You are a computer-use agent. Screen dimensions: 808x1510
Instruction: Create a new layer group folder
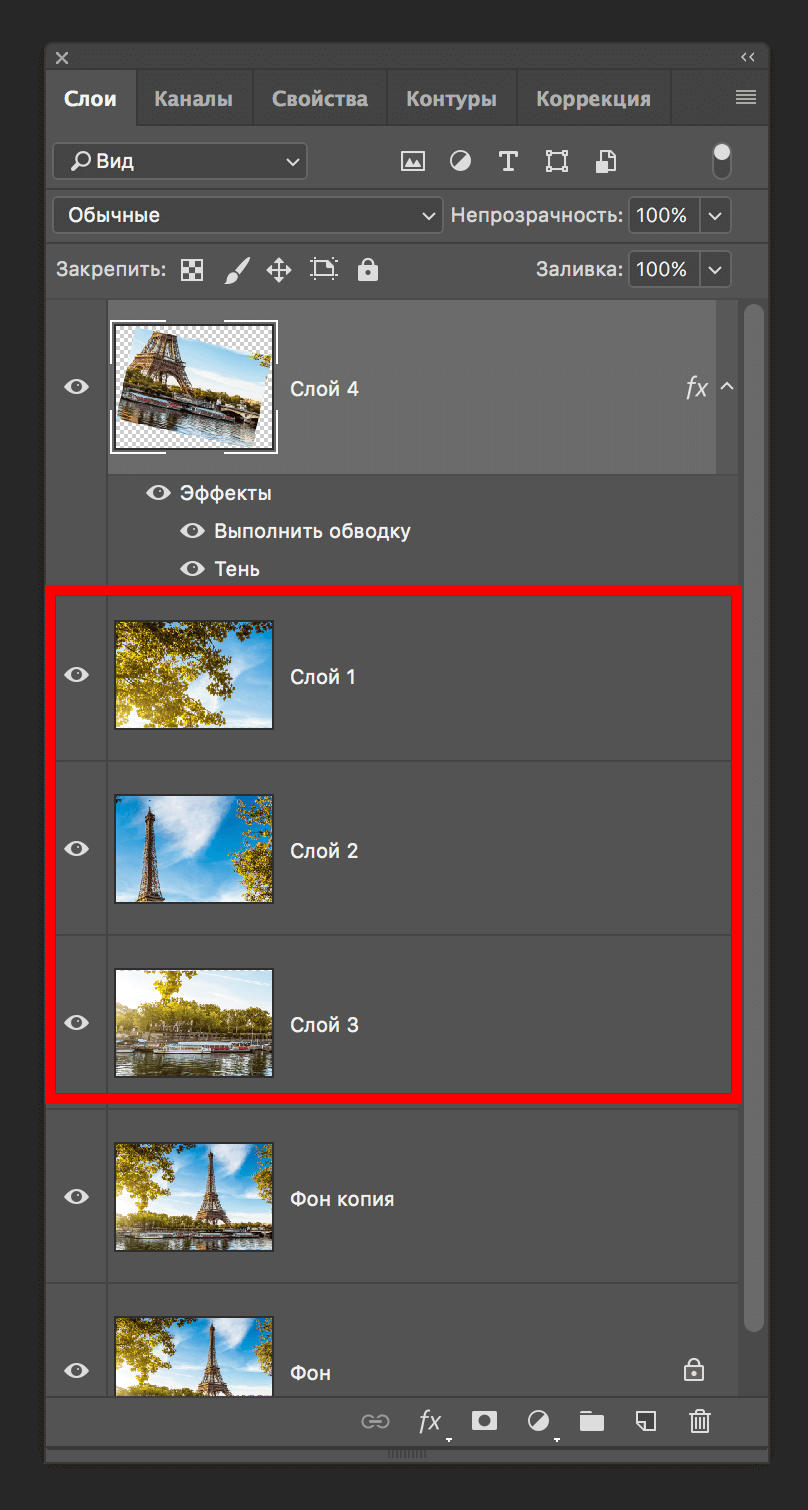click(x=592, y=1421)
